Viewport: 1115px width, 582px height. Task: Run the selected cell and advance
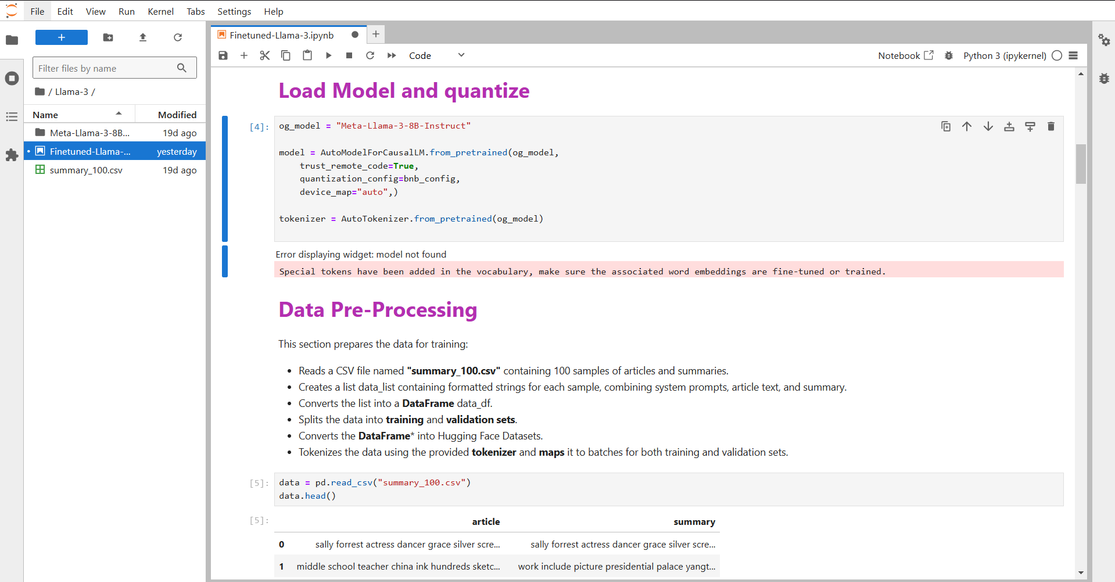(x=329, y=55)
